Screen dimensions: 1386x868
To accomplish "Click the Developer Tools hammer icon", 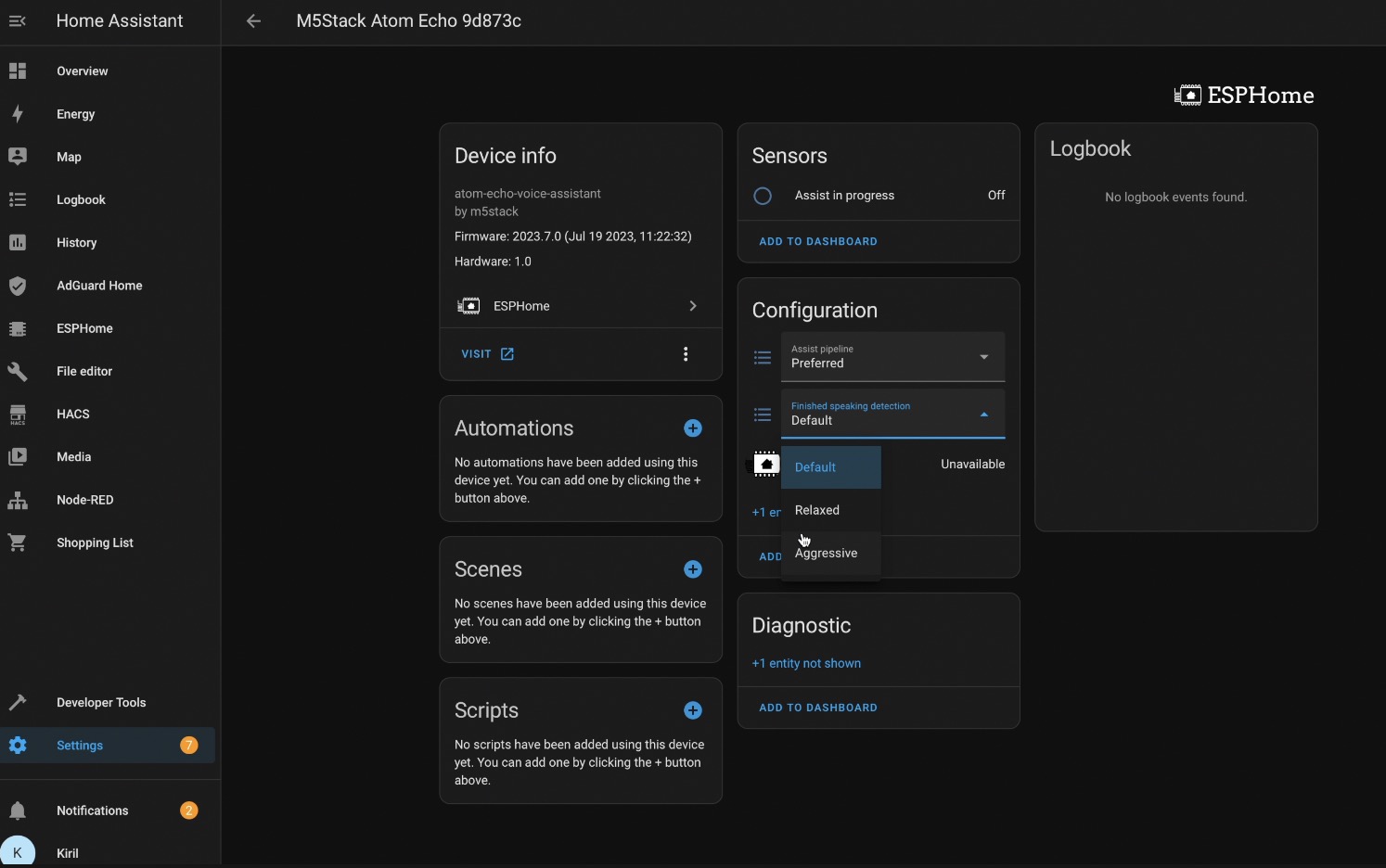I will click(x=18, y=703).
